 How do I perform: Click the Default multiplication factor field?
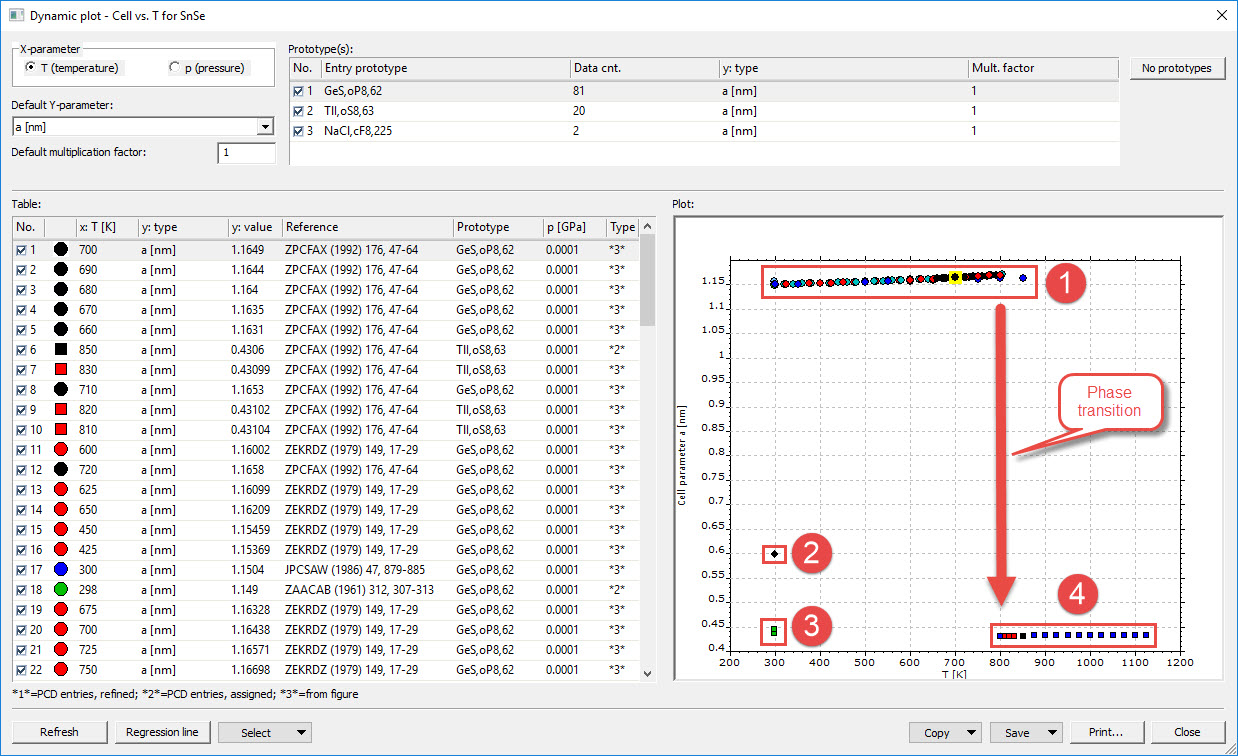pyautogui.click(x=246, y=153)
